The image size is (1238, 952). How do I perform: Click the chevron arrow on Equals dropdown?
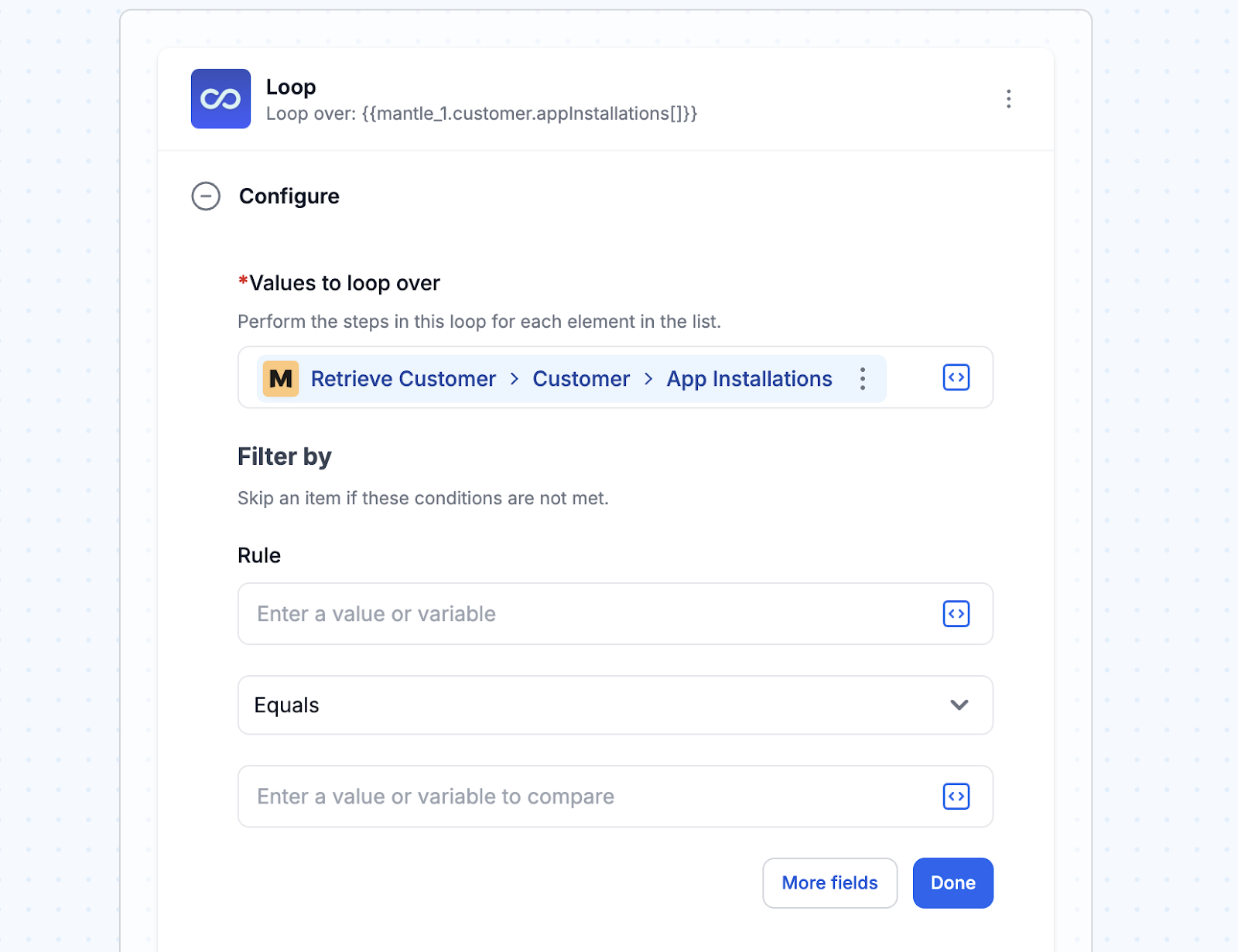pos(959,705)
